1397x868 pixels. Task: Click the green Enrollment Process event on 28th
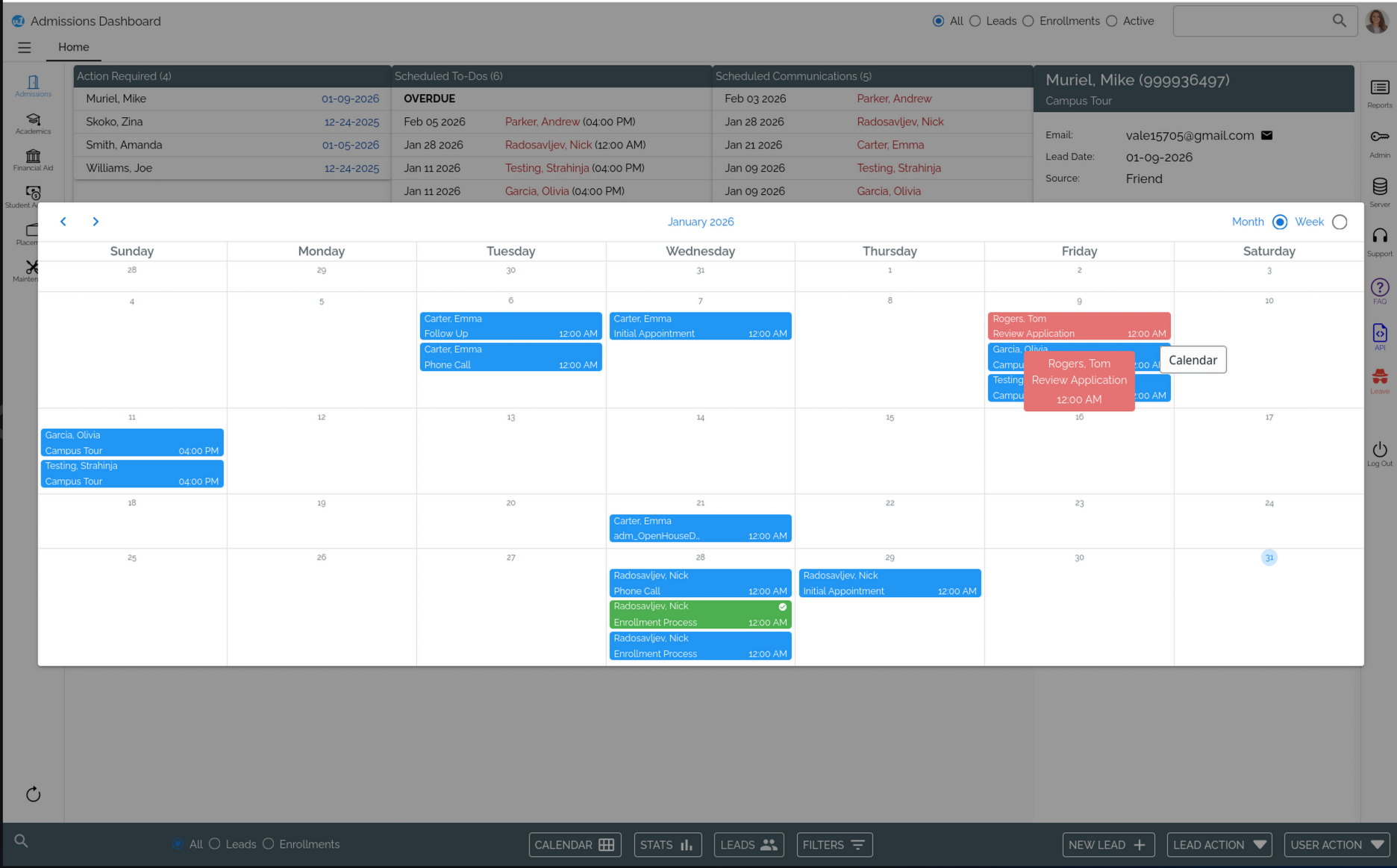[699, 614]
